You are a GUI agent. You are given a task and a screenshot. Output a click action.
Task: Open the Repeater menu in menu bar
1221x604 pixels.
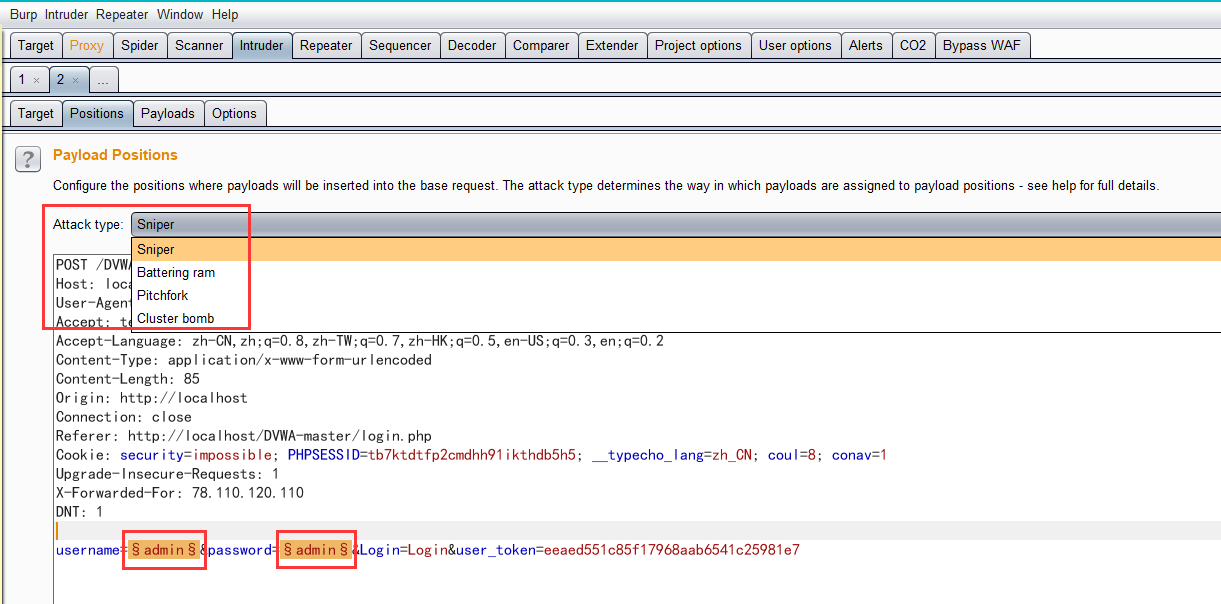(122, 15)
